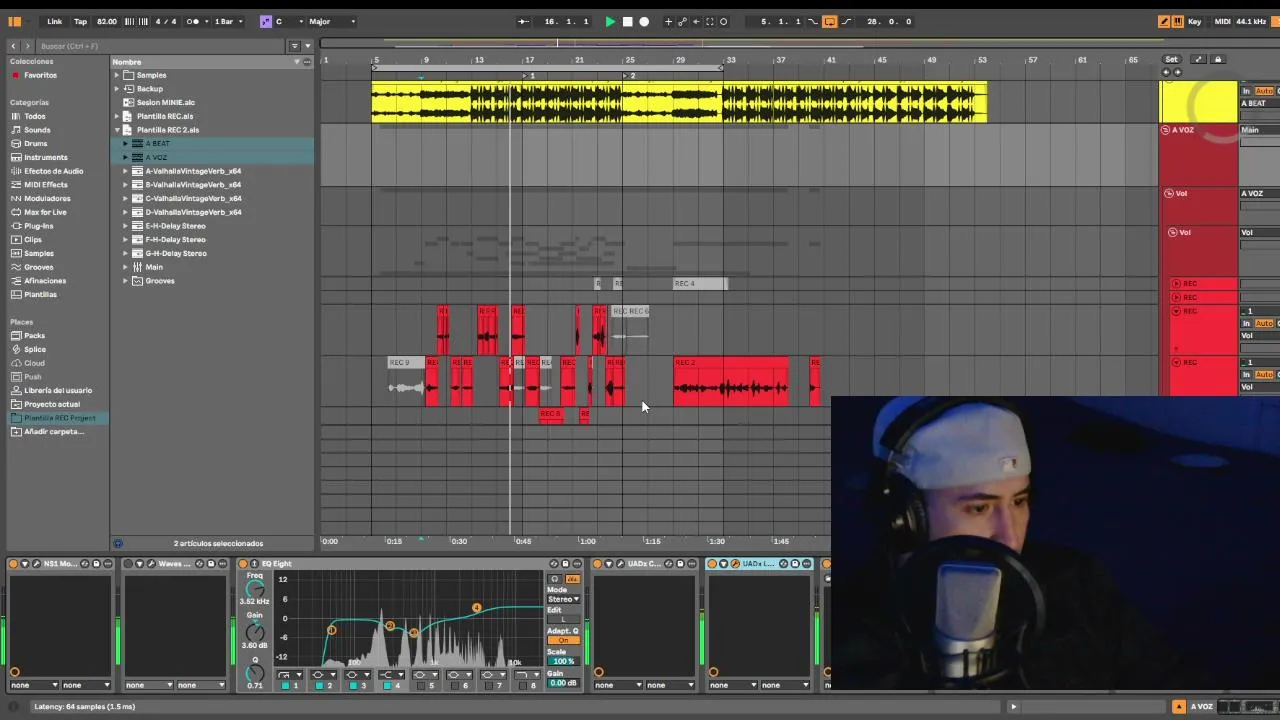The image size is (1280, 720).
Task: Expand A-ValhallaVintageVerb_x64 item
Action: coord(125,171)
